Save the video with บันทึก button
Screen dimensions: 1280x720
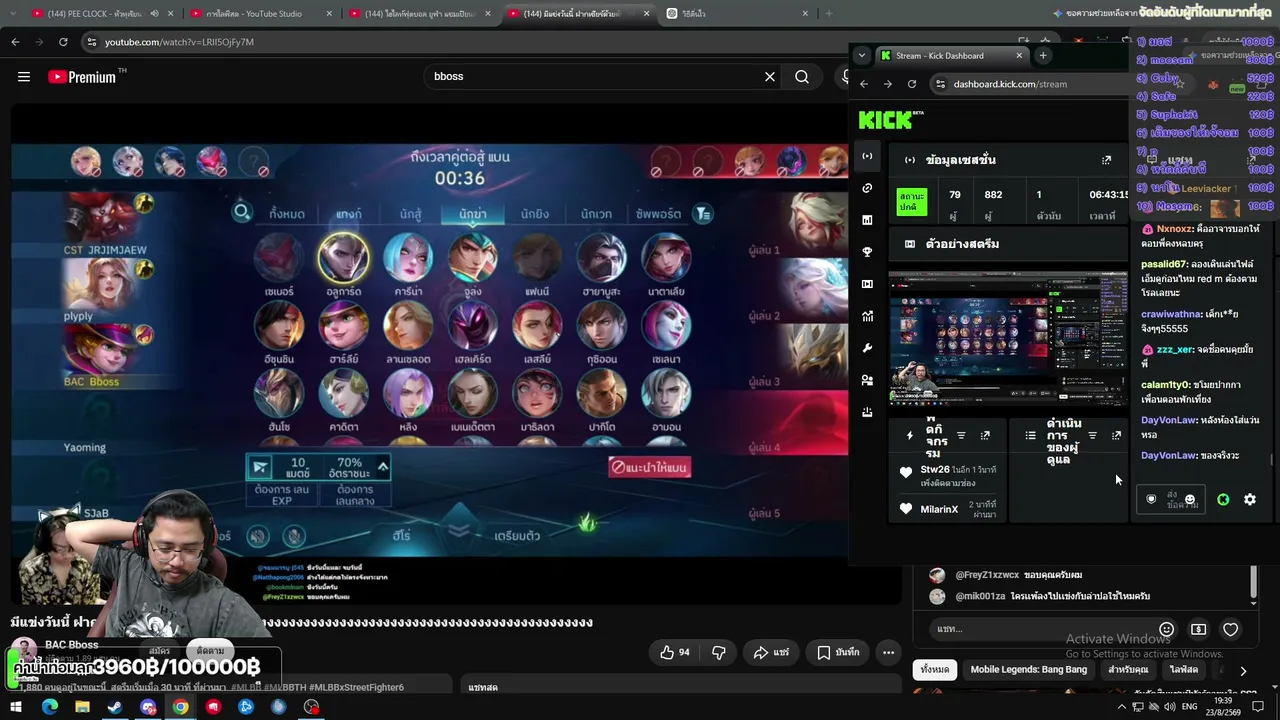coord(838,652)
